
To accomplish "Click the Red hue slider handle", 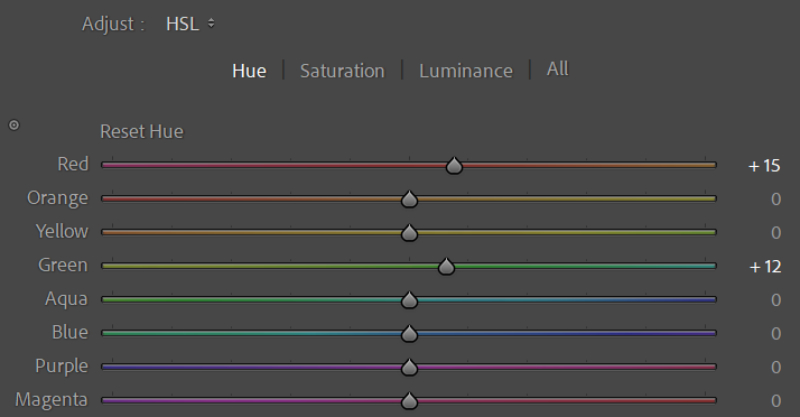I will click(454, 165).
